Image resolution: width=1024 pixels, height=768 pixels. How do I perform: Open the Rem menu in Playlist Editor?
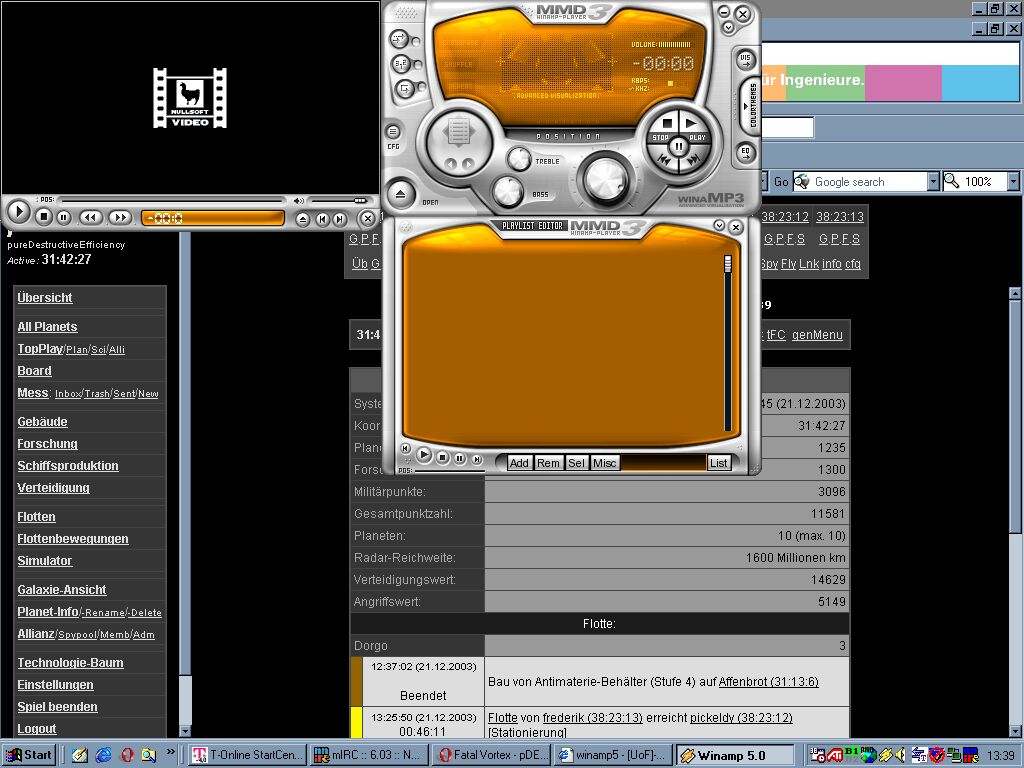tap(548, 463)
